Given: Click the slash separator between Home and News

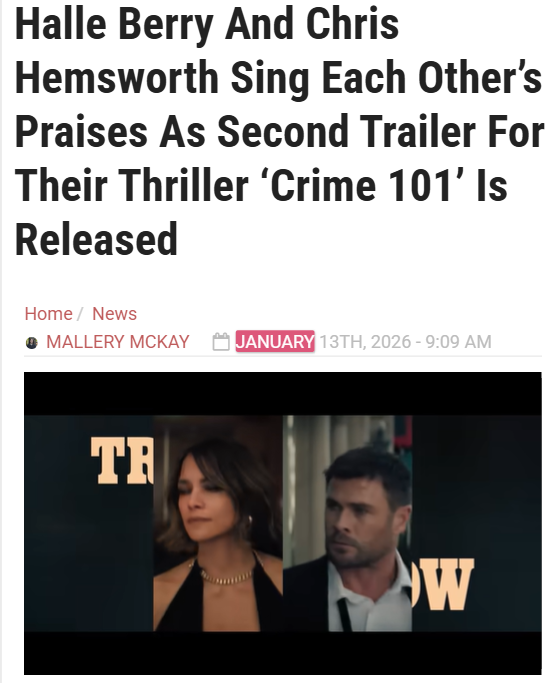Looking at the screenshot, I should tap(80, 314).
